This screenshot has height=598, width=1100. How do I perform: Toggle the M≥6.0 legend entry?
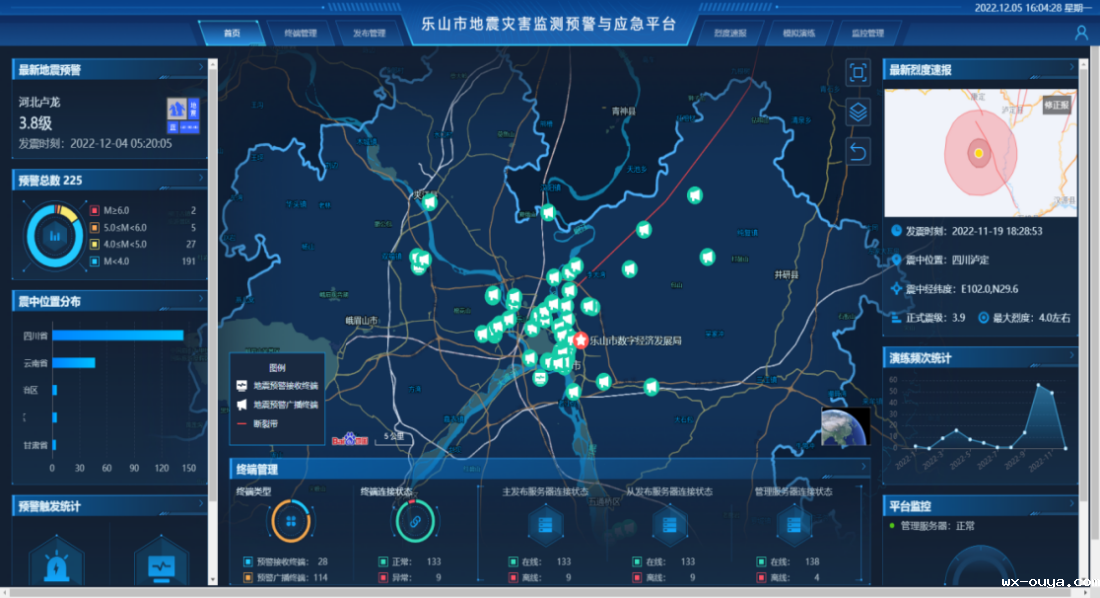tap(110, 211)
